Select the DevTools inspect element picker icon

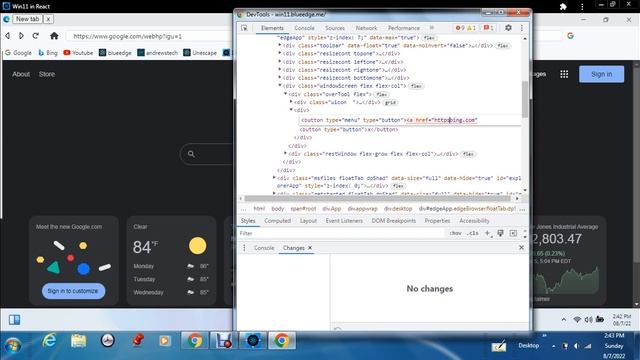tap(244, 28)
